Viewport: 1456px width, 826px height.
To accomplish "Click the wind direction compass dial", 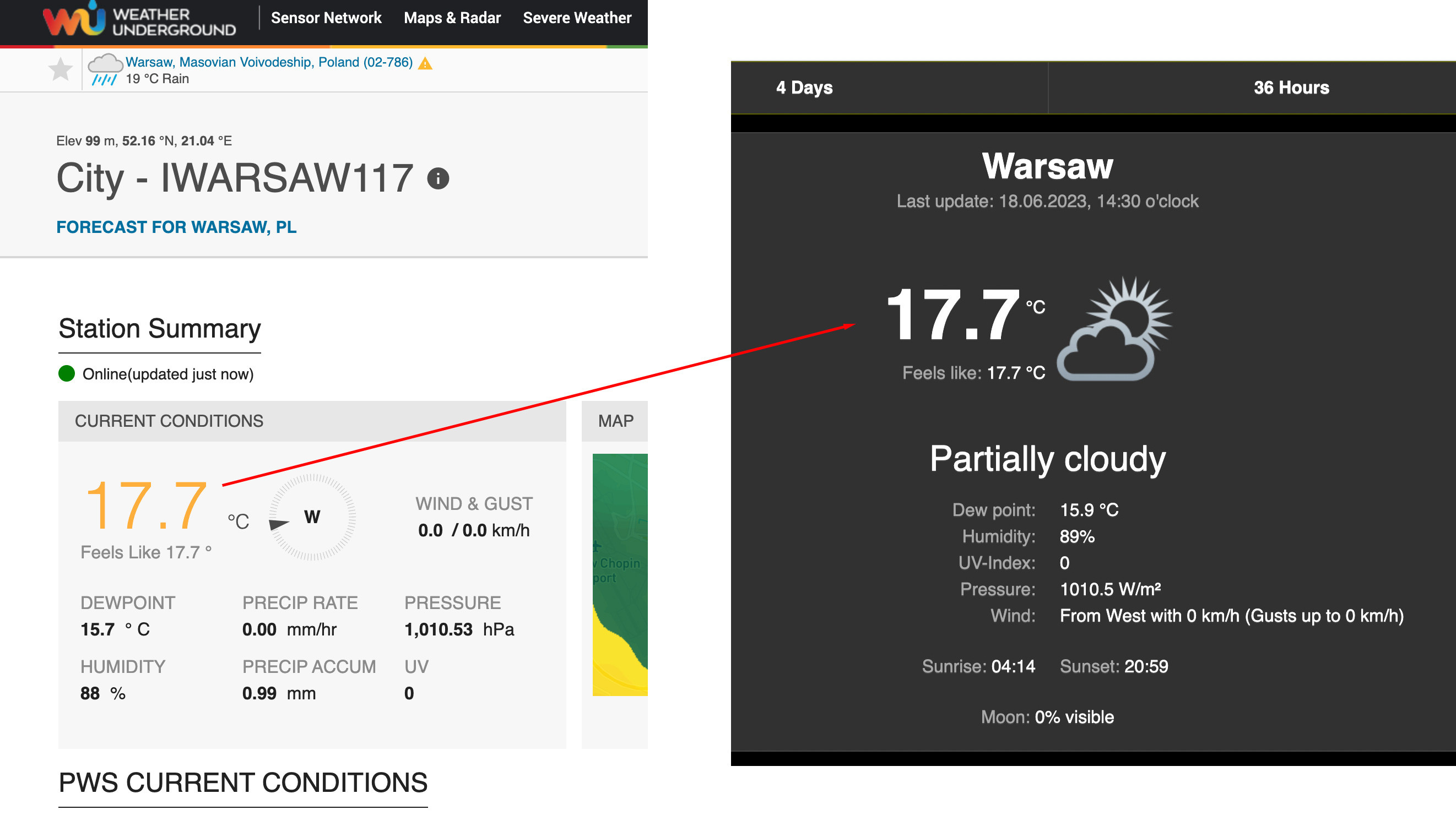I will [312, 517].
